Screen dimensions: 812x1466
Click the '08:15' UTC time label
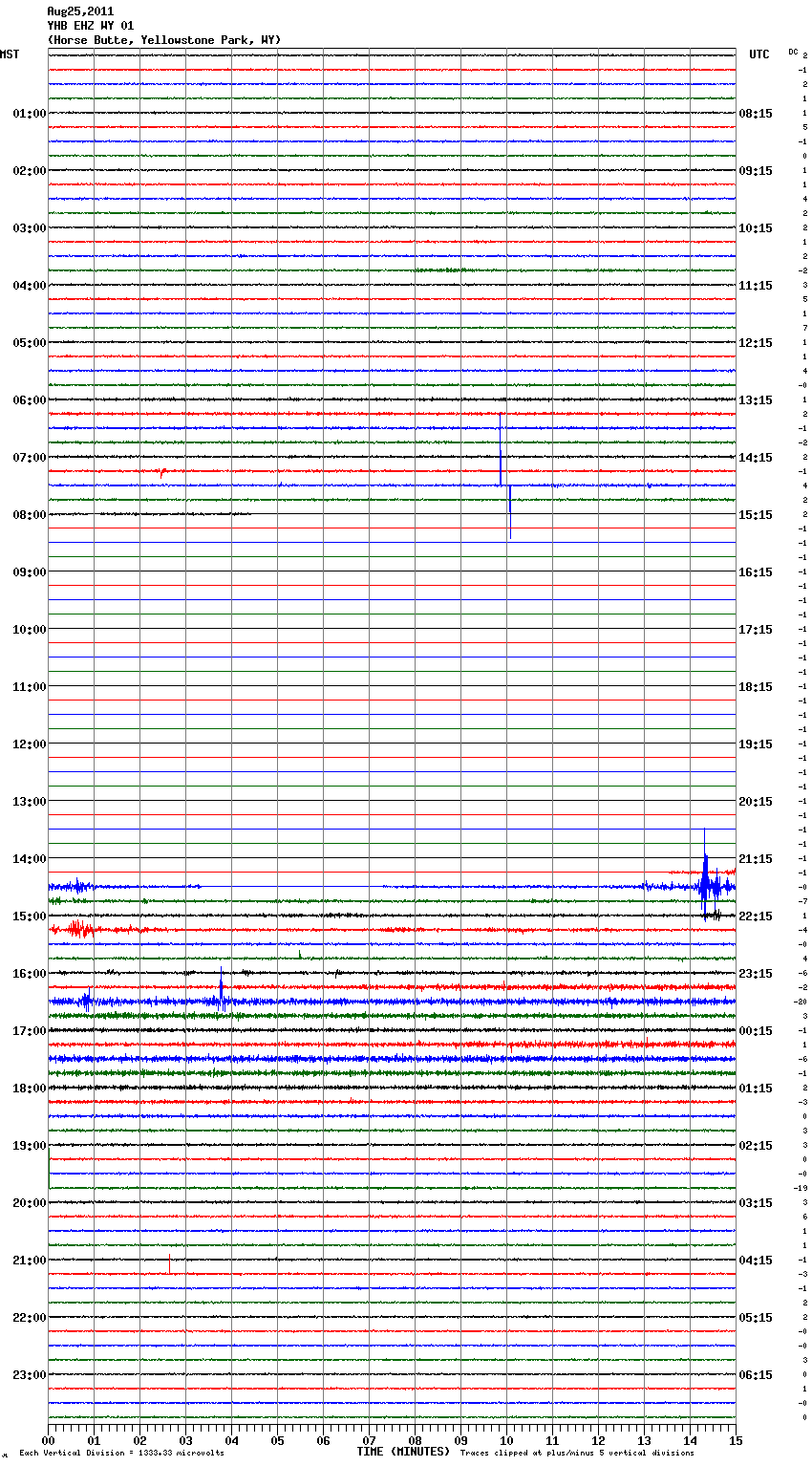click(756, 114)
